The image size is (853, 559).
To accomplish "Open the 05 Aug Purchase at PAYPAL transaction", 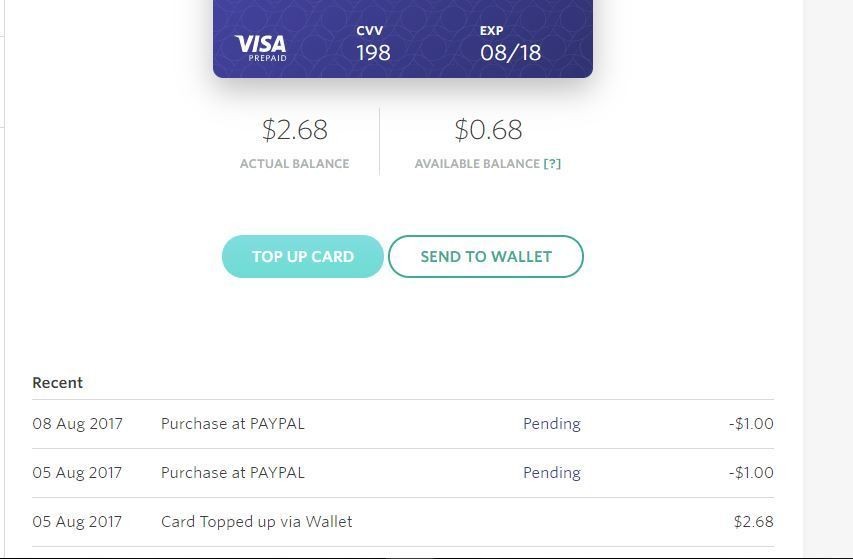I will [233, 473].
